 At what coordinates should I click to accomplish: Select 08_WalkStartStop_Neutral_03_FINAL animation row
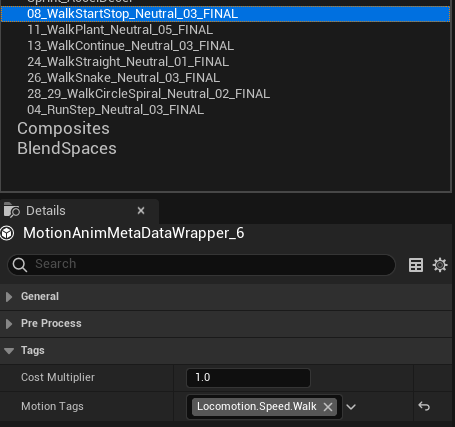pyautogui.click(x=225, y=14)
